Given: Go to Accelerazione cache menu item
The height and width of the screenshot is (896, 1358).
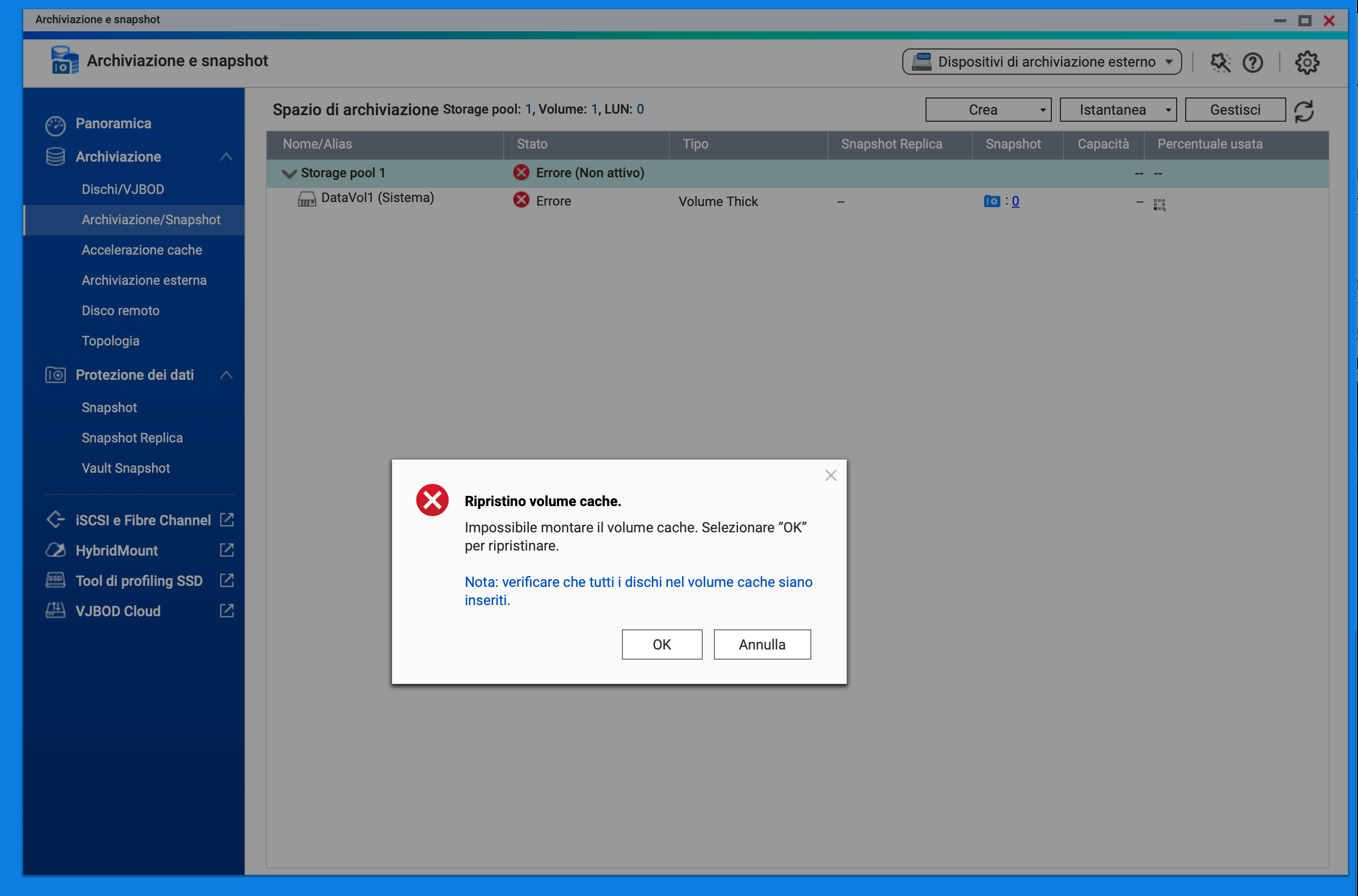Looking at the screenshot, I should pyautogui.click(x=142, y=250).
